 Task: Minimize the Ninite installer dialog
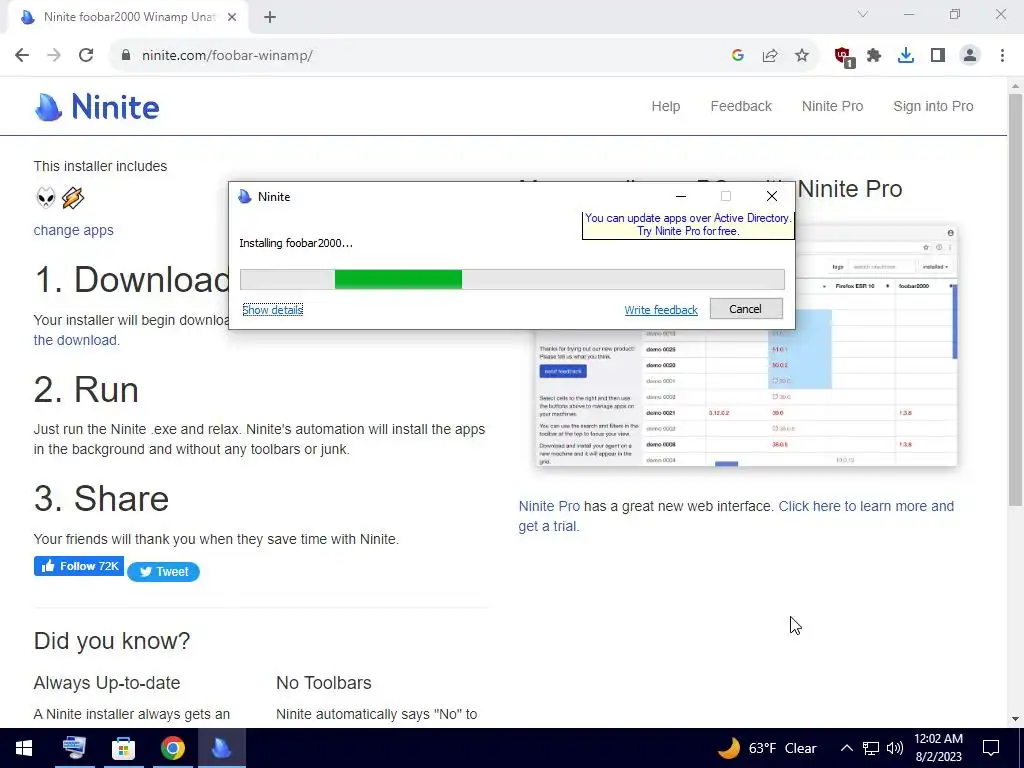tap(680, 196)
